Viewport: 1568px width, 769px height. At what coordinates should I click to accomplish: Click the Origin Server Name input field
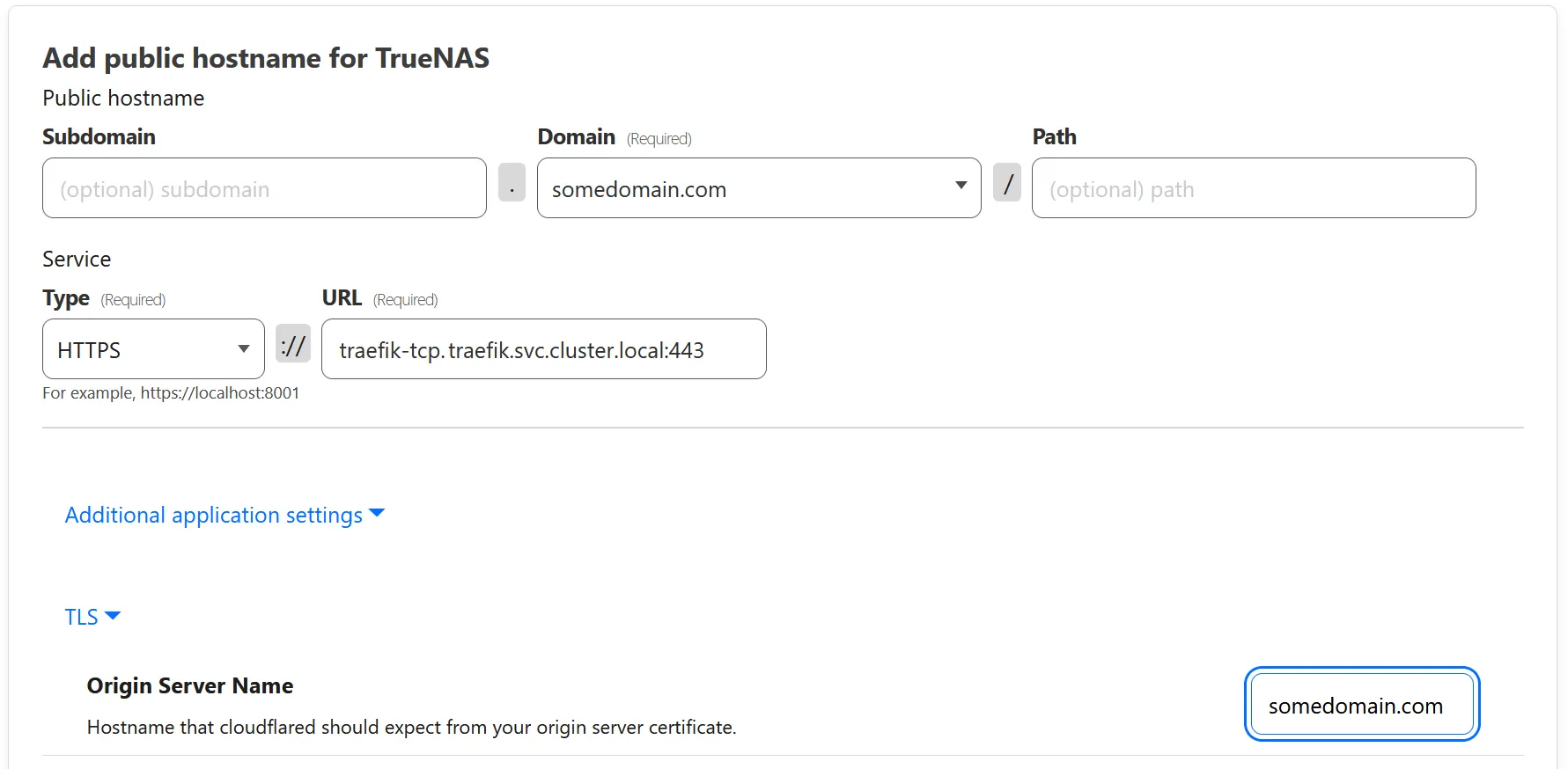pyautogui.click(x=1361, y=705)
